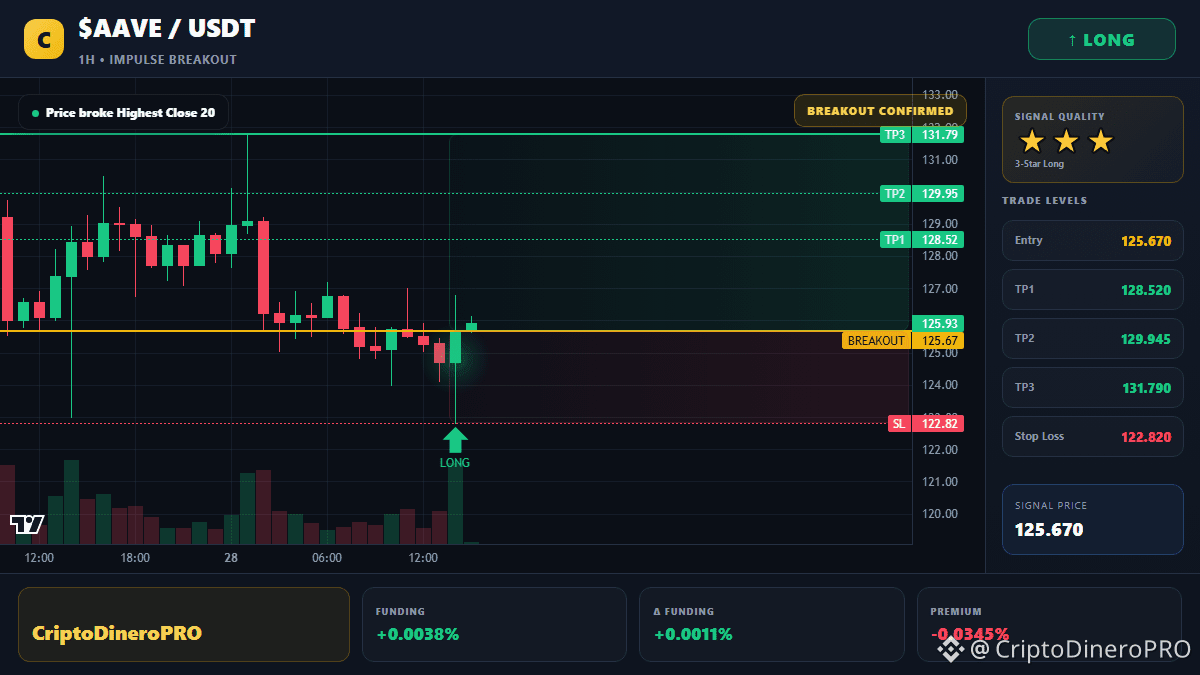Click the 131.00 price axis label

pos(940,160)
